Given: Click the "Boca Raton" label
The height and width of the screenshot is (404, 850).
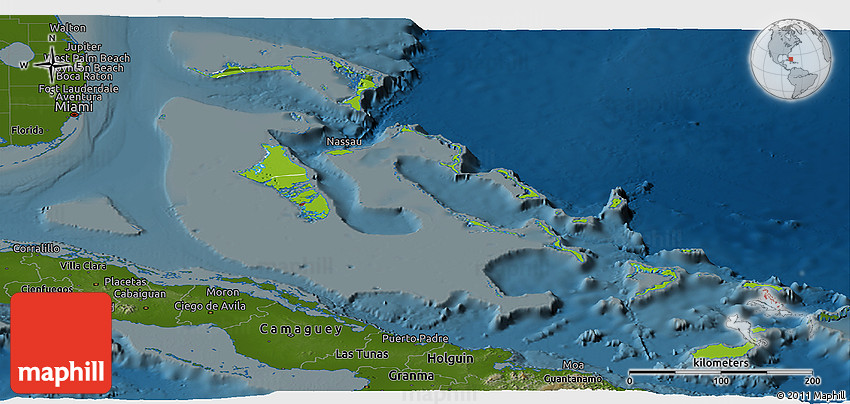Looking at the screenshot, I should (83, 76).
